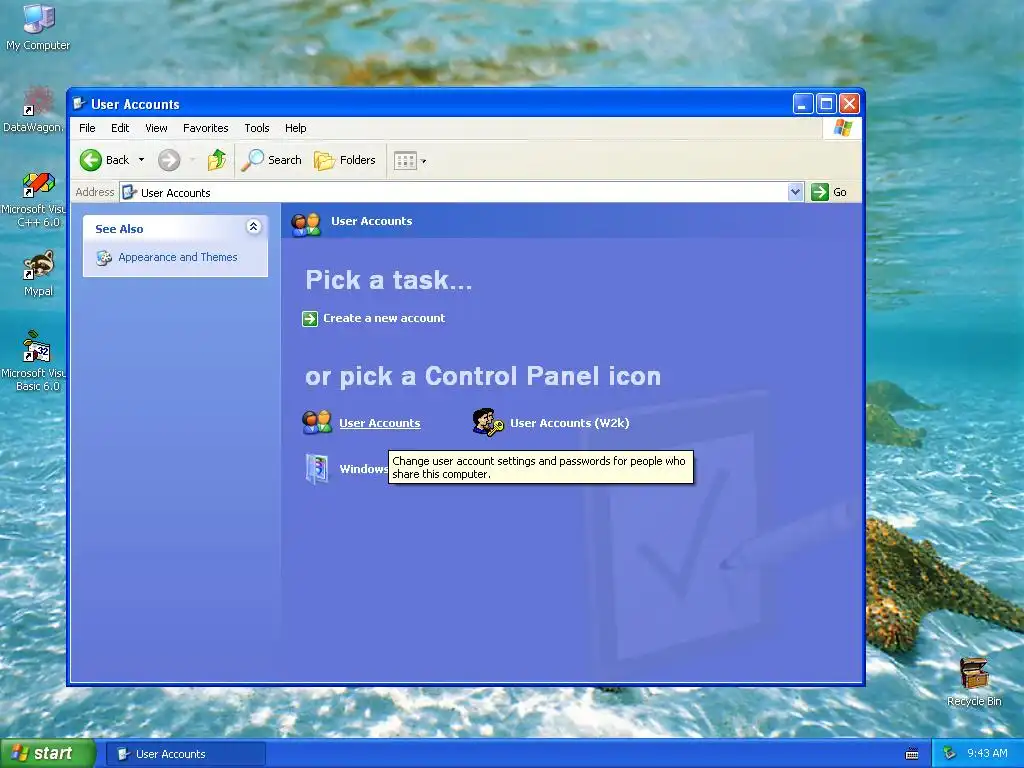Click the title bar window icon
The height and width of the screenshot is (768, 1024).
click(x=80, y=103)
